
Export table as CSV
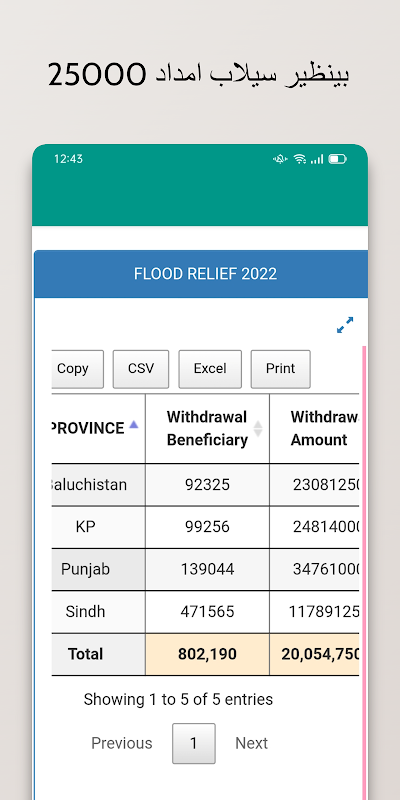141,369
